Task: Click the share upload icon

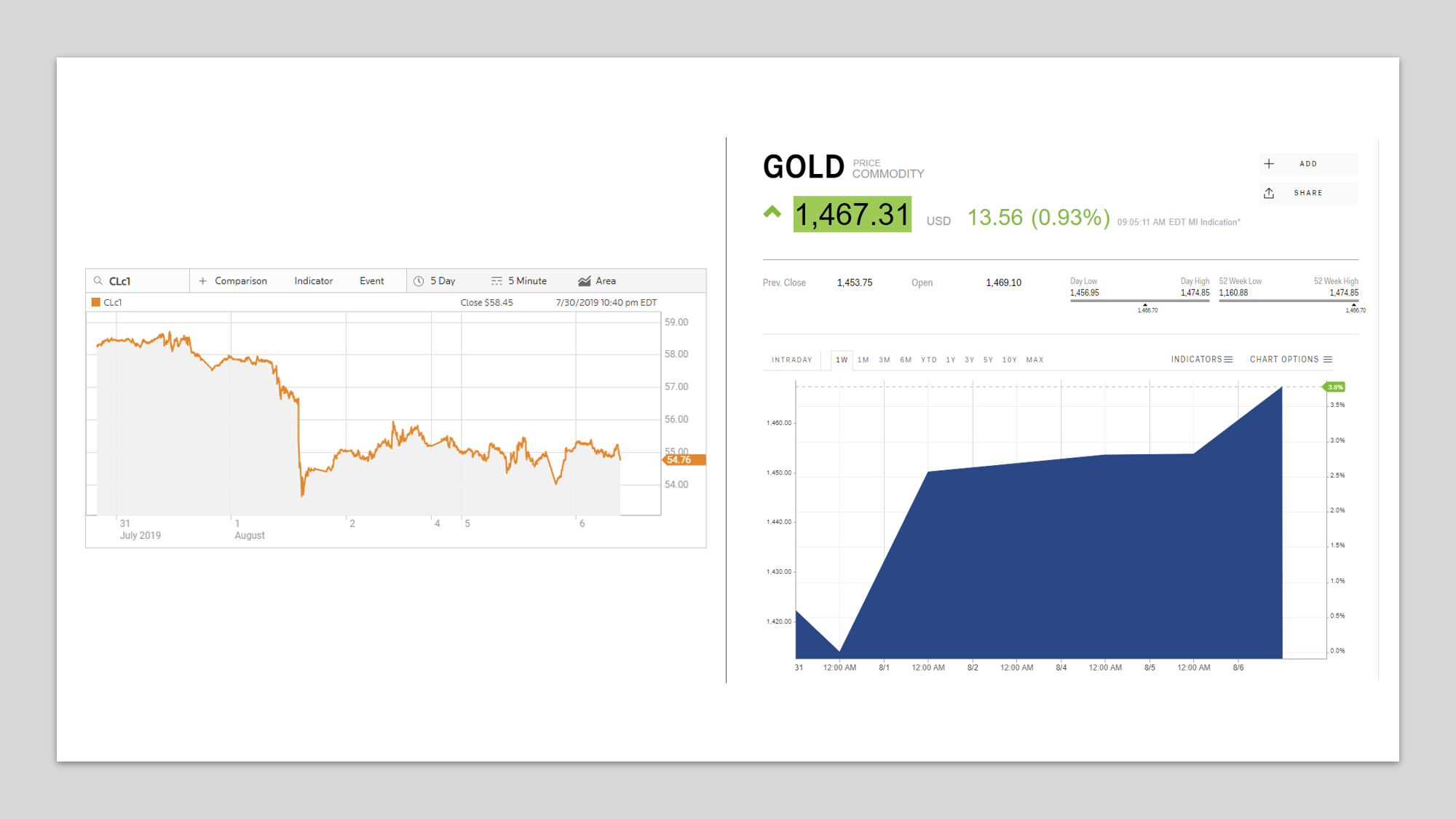Action: click(x=1269, y=193)
